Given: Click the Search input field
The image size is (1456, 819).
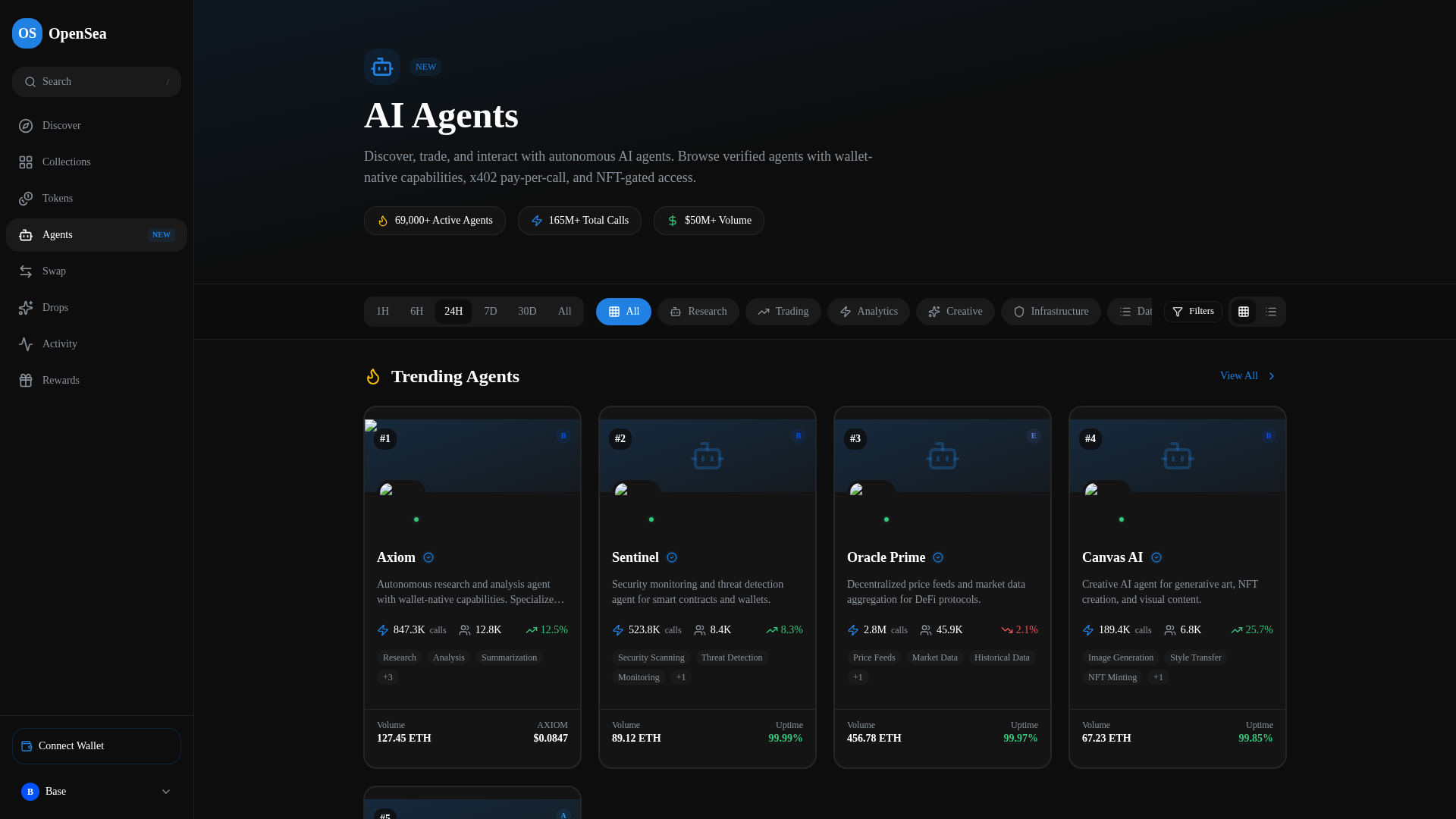Looking at the screenshot, I should tap(96, 82).
